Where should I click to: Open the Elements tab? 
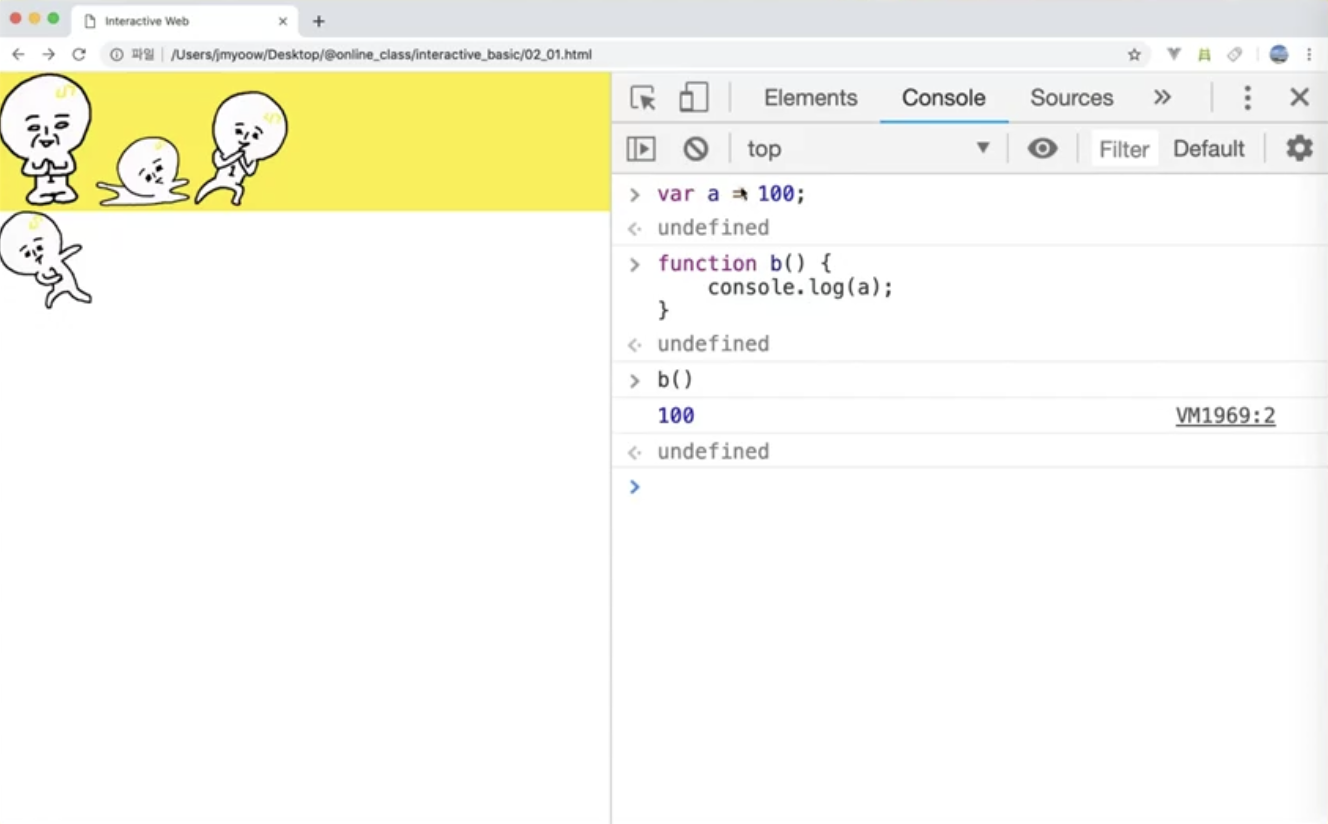coord(810,98)
